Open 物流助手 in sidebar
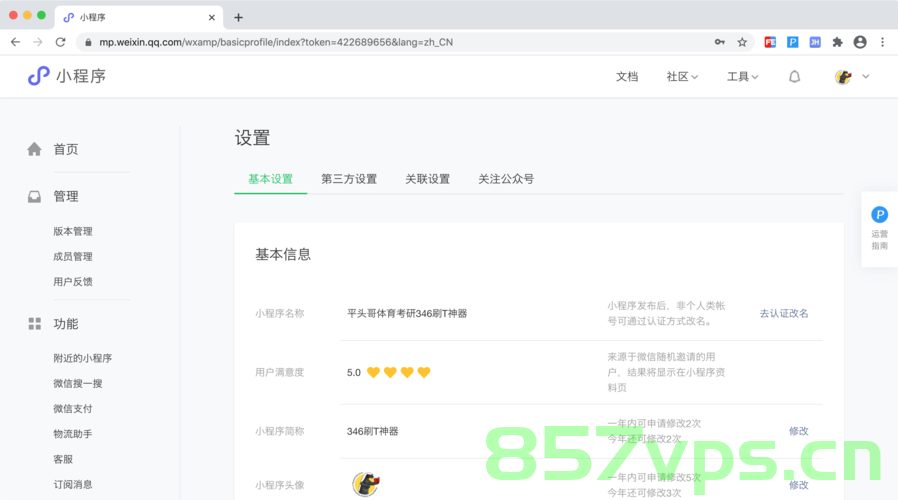The image size is (898, 500). (73, 434)
